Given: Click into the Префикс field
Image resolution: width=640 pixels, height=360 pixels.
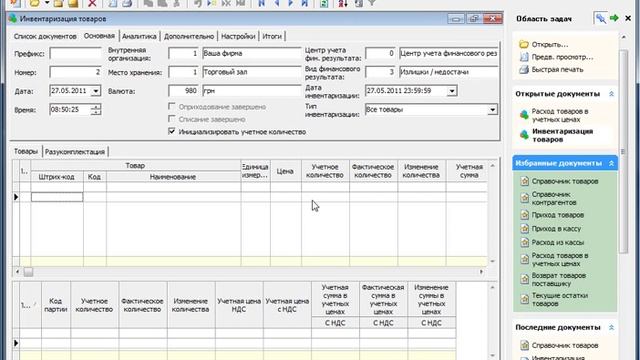Looking at the screenshot, I should point(75,53).
